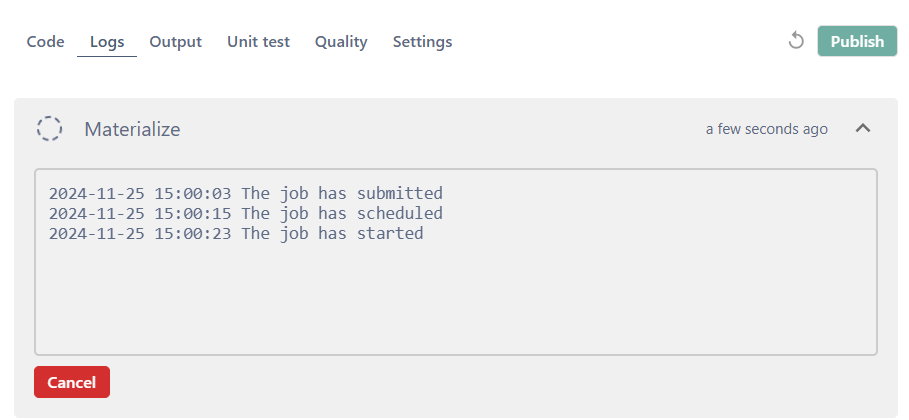909x420 pixels.
Task: Click the revert/undo arrow icon beside Publish
Action: coord(797,41)
